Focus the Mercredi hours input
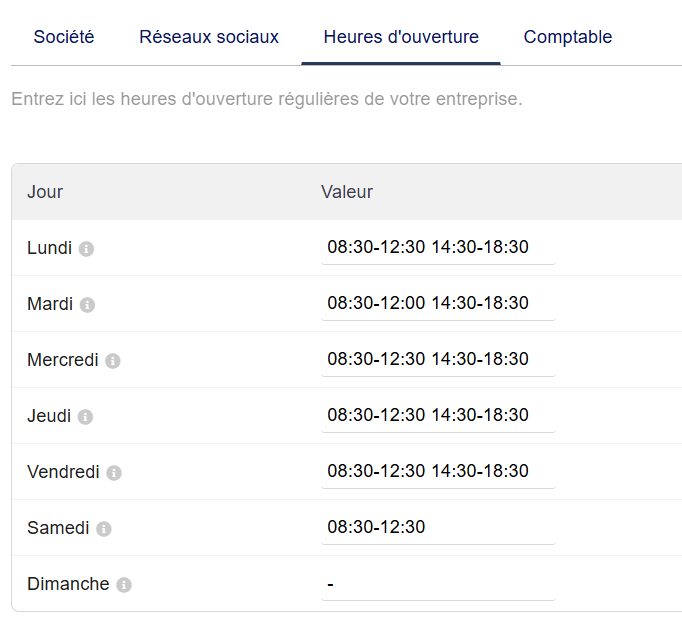This screenshot has width=682, height=617. pyautogui.click(x=438, y=359)
